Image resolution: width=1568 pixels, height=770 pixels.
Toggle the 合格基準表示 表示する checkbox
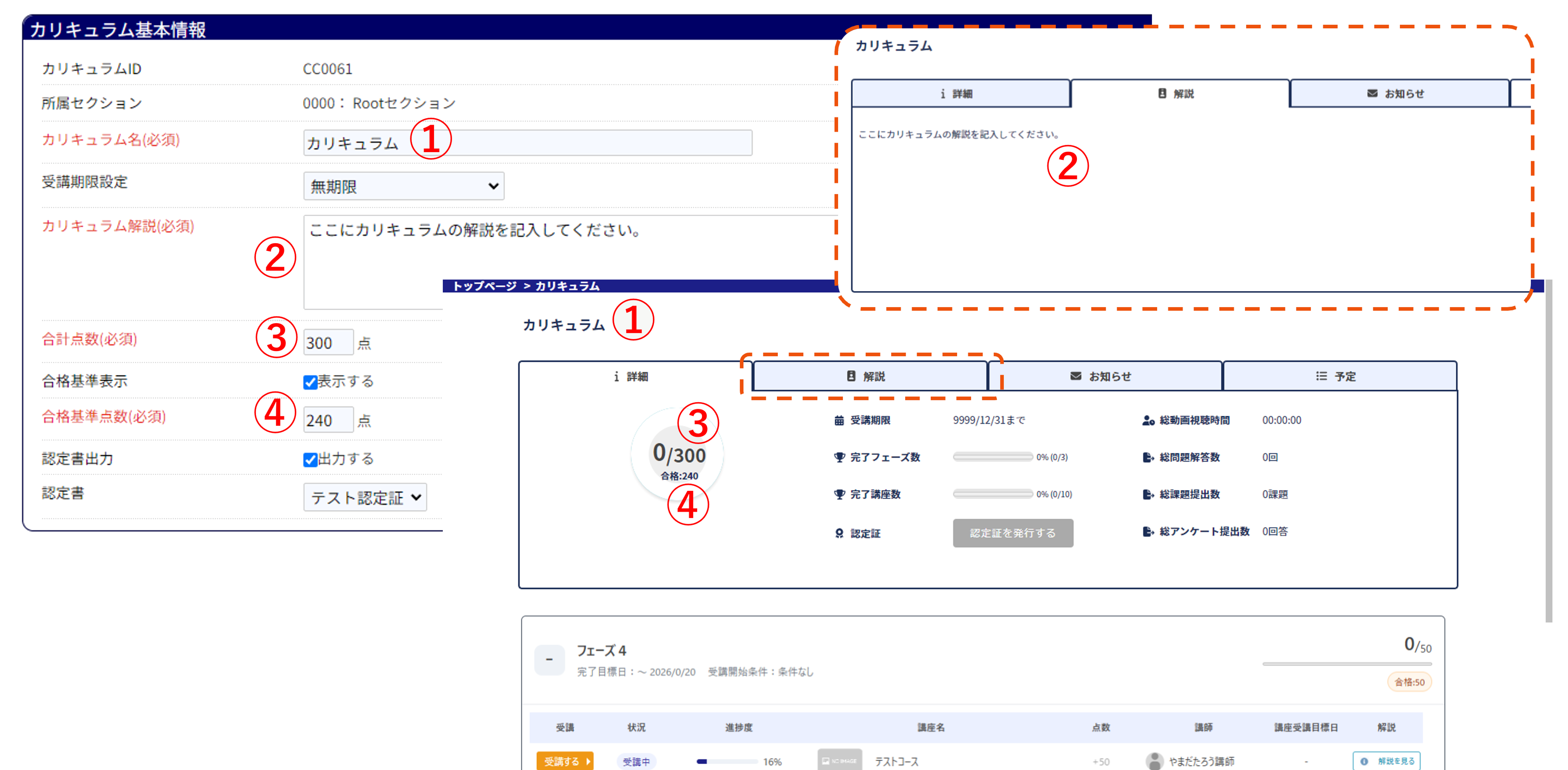310,382
